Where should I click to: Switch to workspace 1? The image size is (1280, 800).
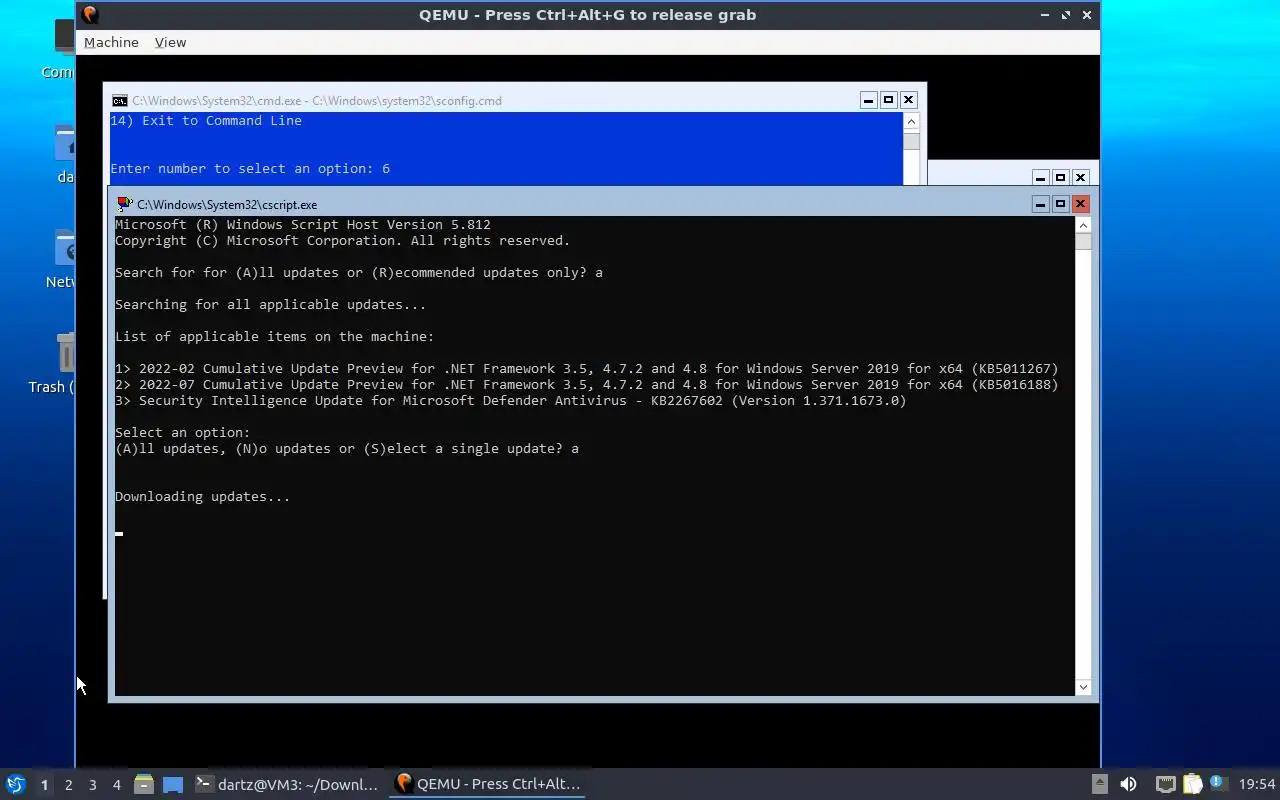coord(44,785)
